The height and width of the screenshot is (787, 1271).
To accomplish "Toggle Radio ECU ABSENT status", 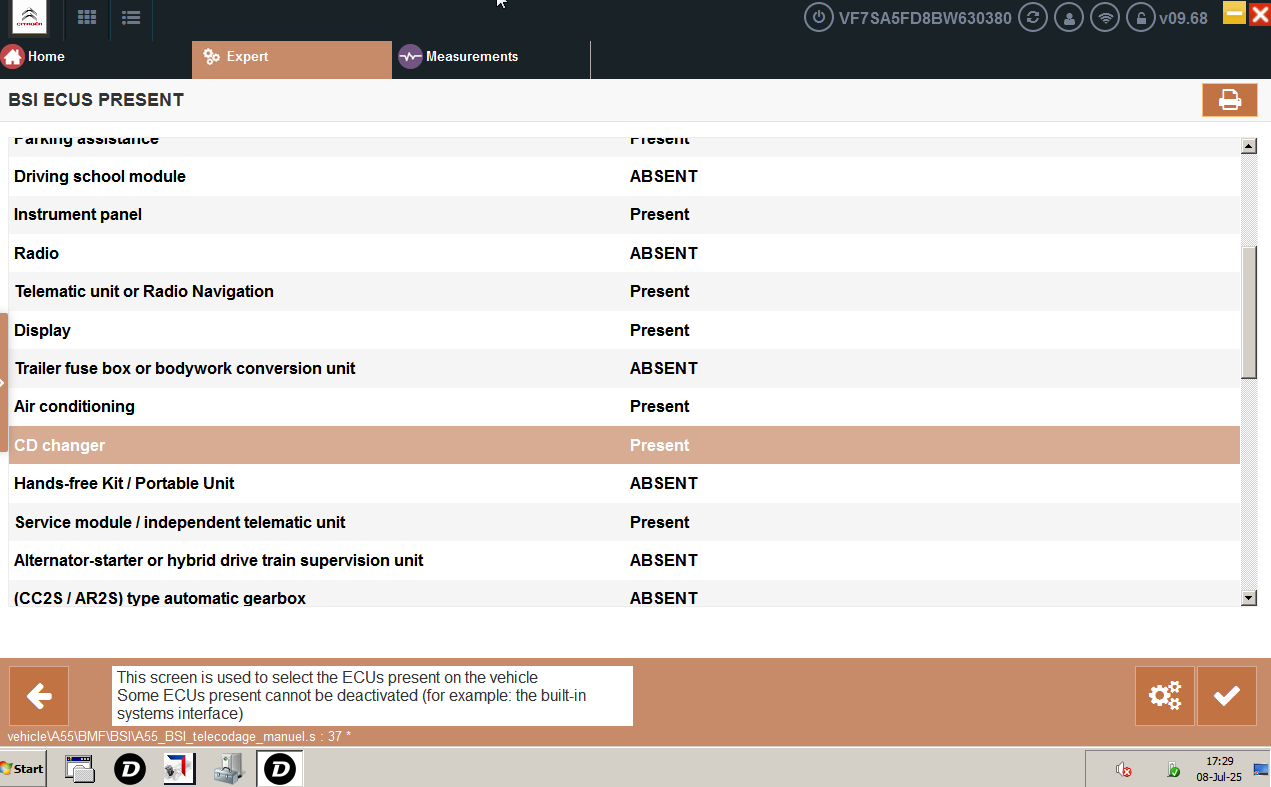I will (663, 253).
